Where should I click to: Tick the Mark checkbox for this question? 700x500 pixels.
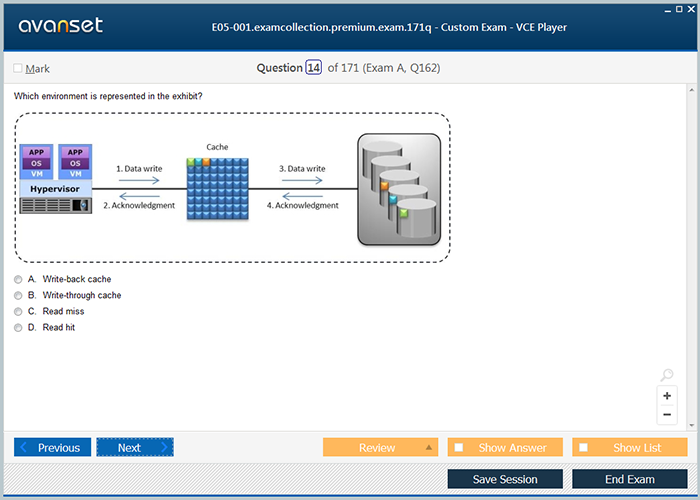18,69
